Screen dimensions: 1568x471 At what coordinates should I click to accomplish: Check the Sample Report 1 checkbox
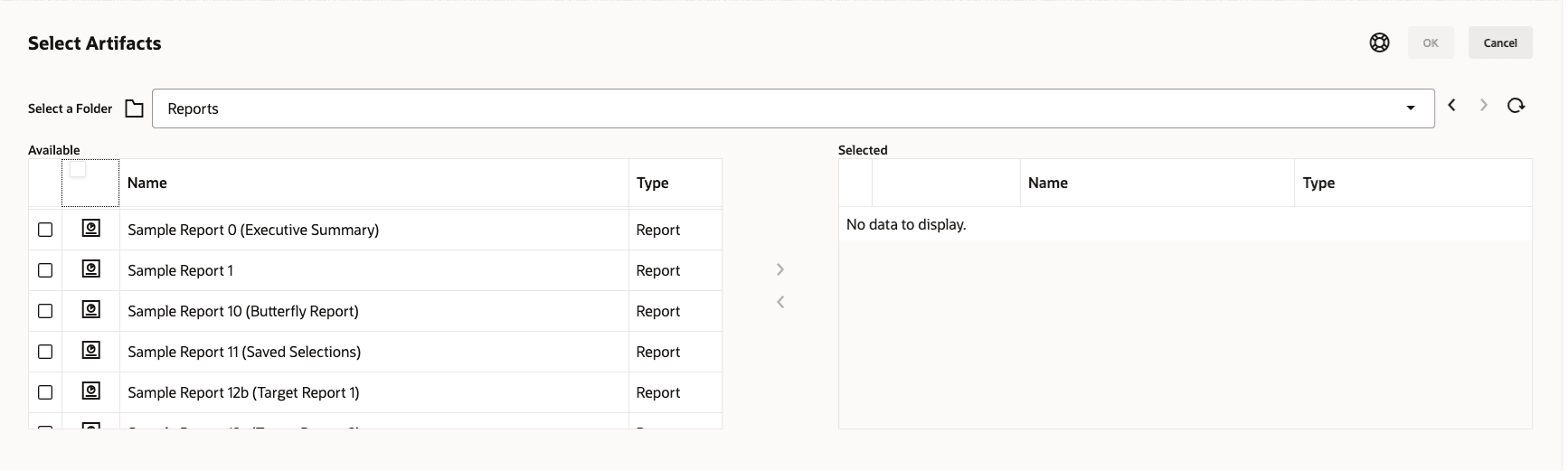[x=45, y=270]
